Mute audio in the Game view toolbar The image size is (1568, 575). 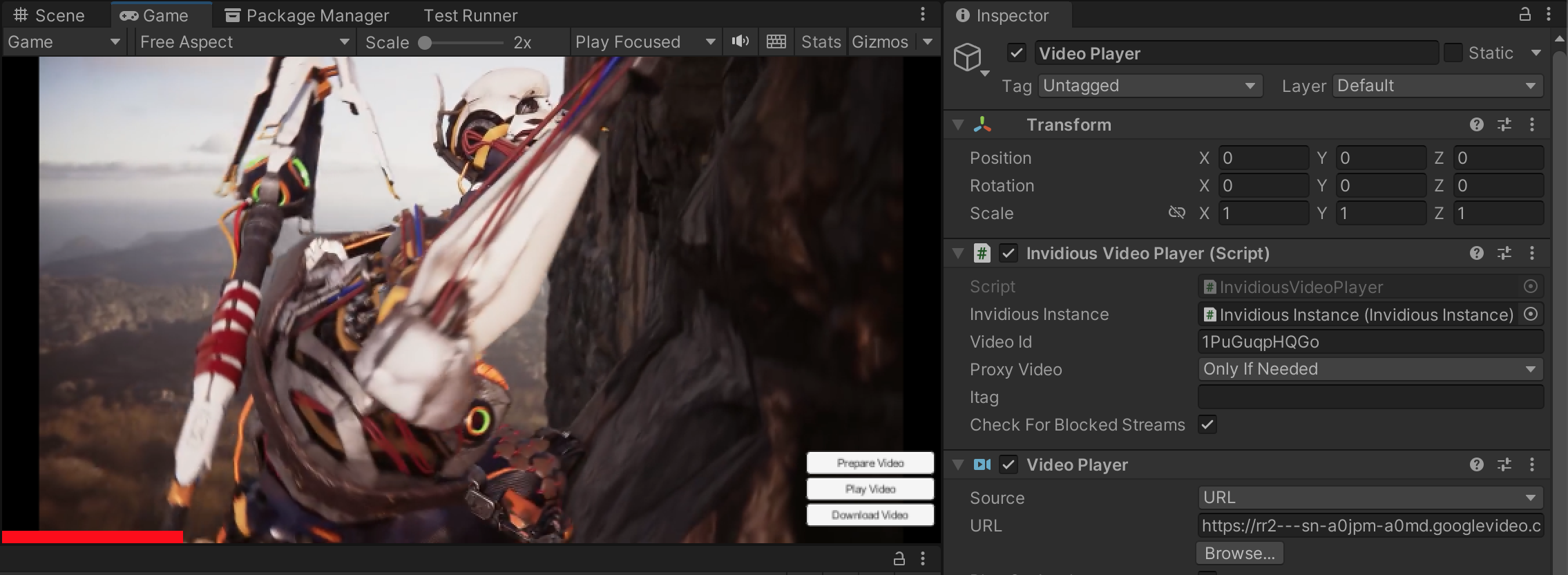740,41
